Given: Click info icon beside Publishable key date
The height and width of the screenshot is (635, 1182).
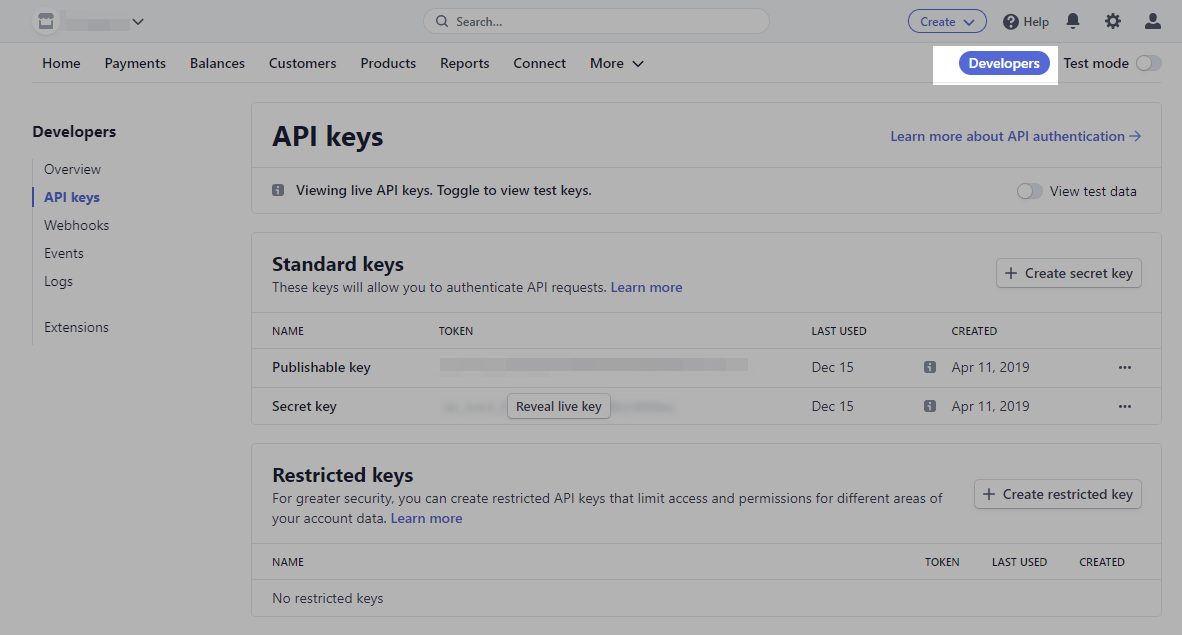Looking at the screenshot, I should coord(930,367).
